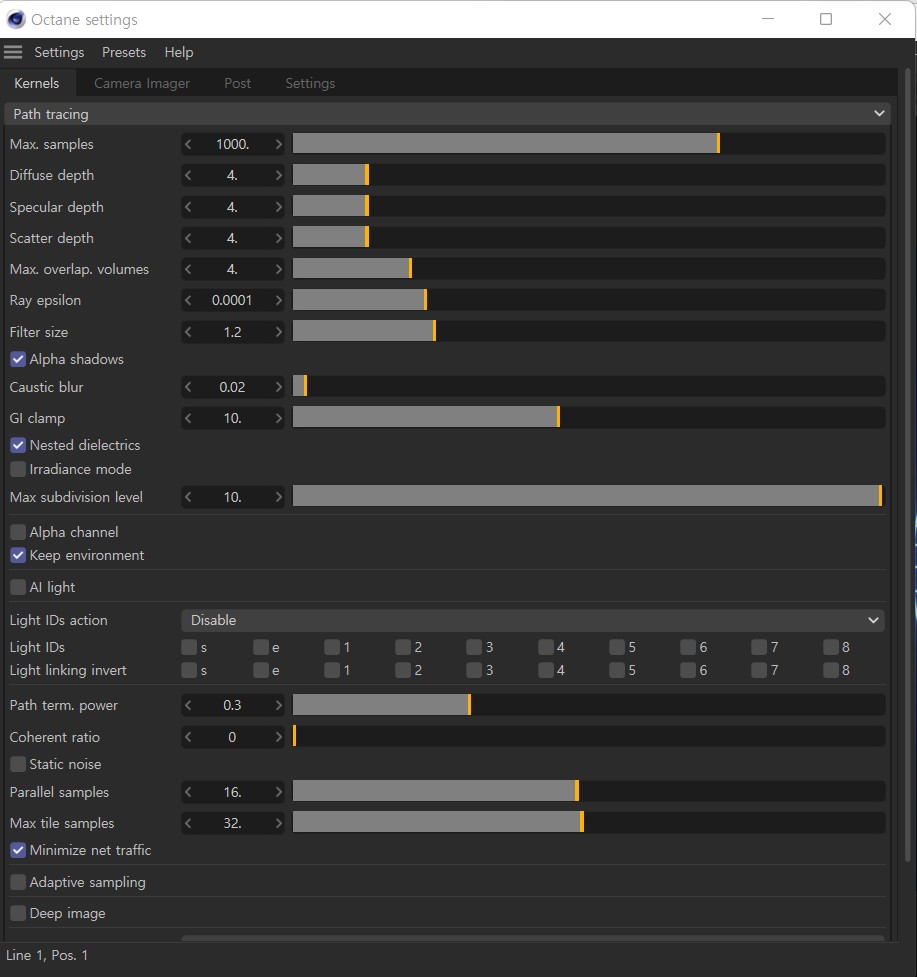Click the Path term. power slider bar
Screen dimensions: 917x977
(x=589, y=705)
